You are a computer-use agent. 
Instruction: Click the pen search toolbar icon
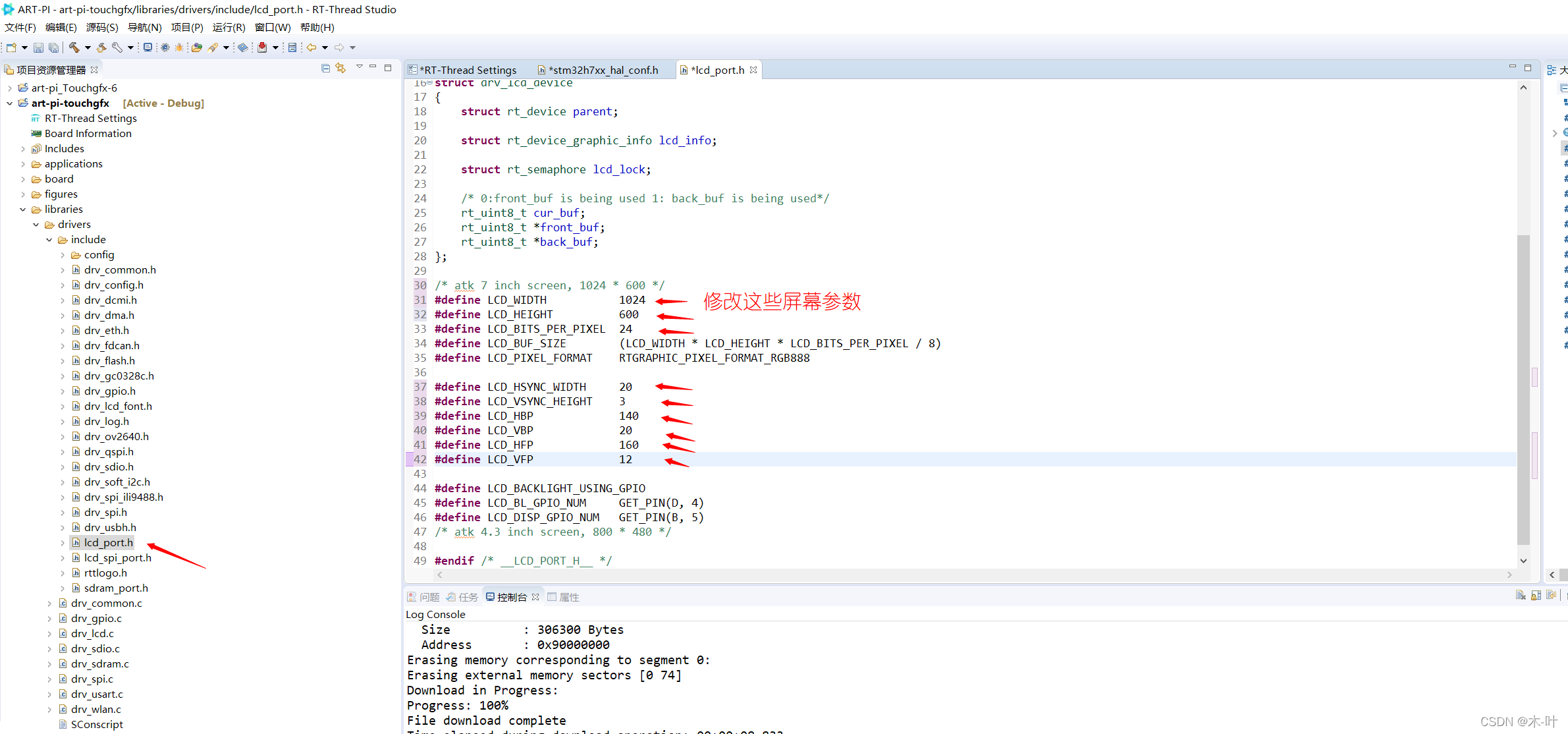pos(213,47)
